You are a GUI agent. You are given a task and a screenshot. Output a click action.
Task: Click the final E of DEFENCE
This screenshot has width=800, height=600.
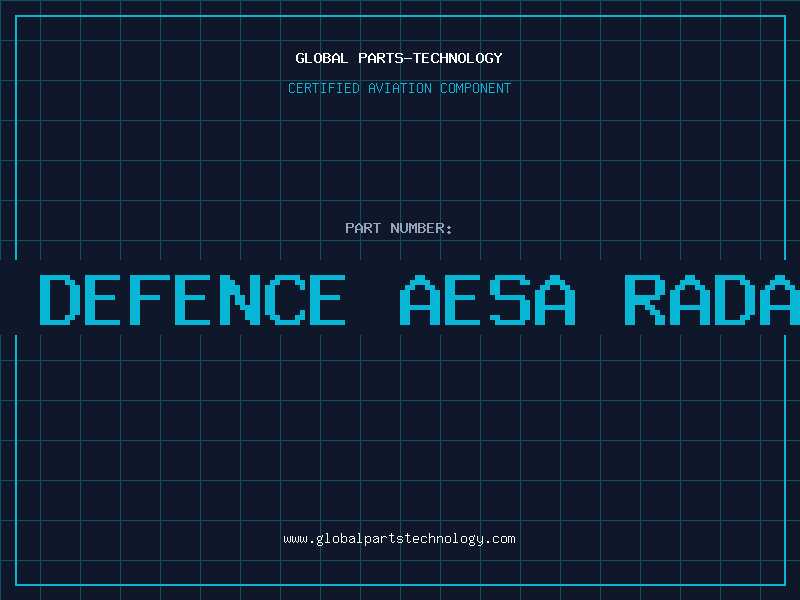[325, 300]
